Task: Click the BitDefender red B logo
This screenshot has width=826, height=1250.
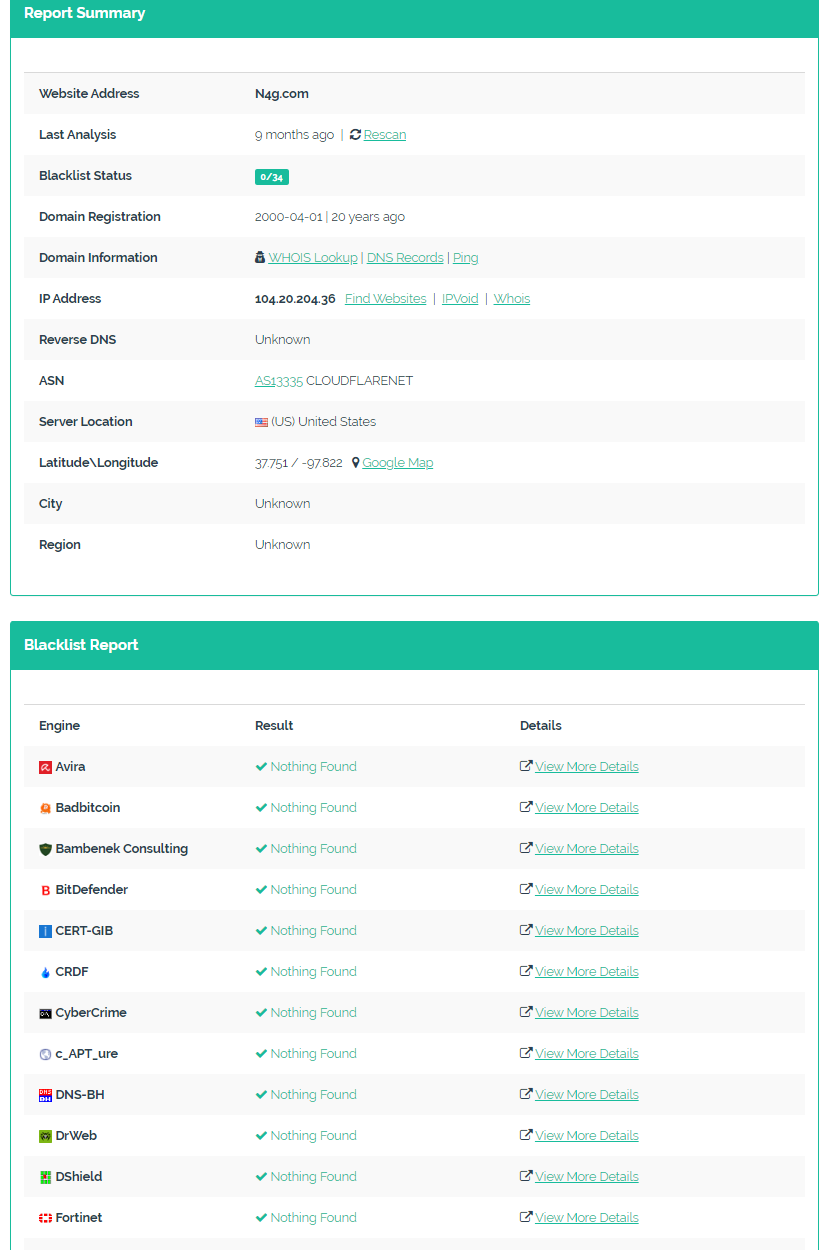Action: (x=45, y=890)
